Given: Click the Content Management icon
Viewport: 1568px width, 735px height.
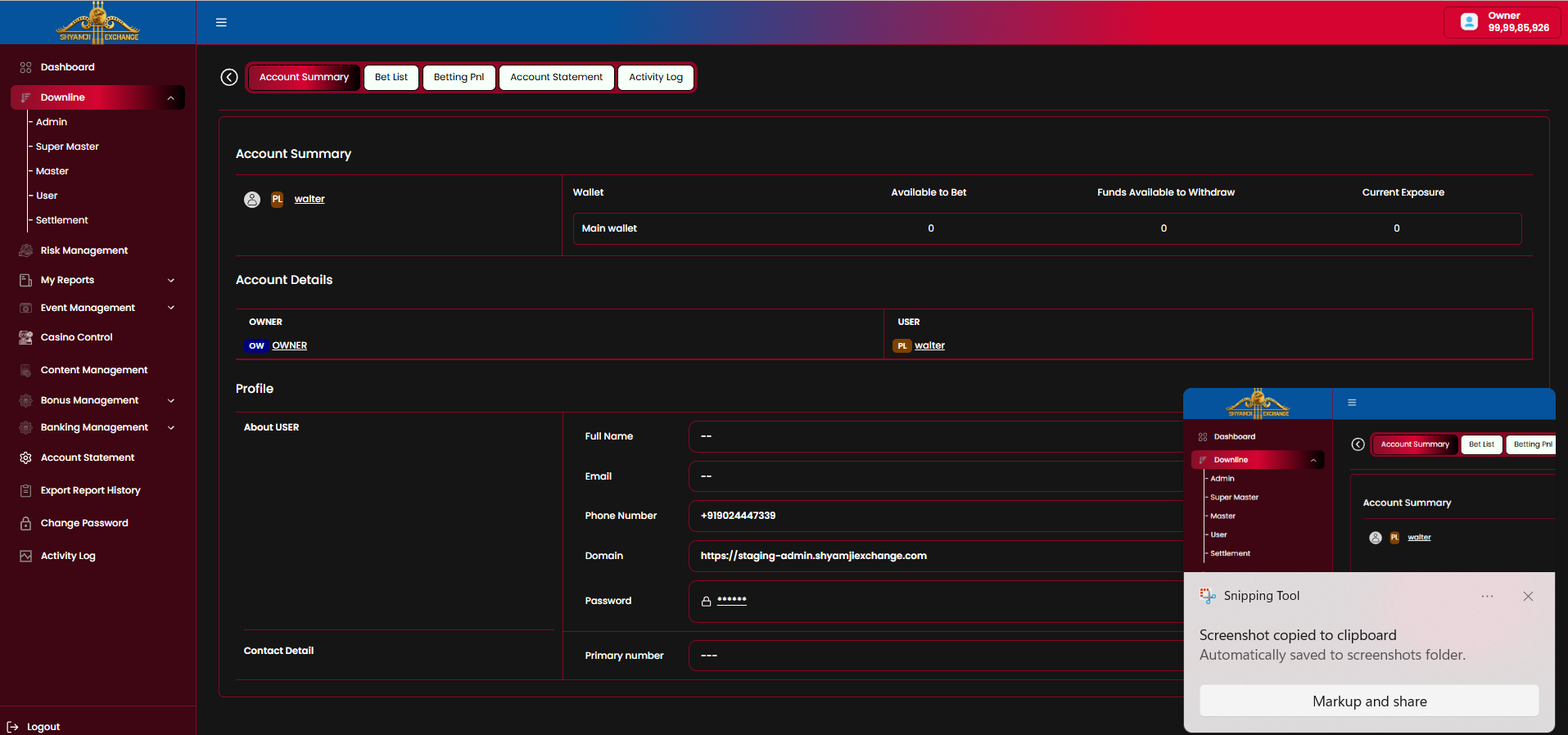Looking at the screenshot, I should (x=25, y=370).
